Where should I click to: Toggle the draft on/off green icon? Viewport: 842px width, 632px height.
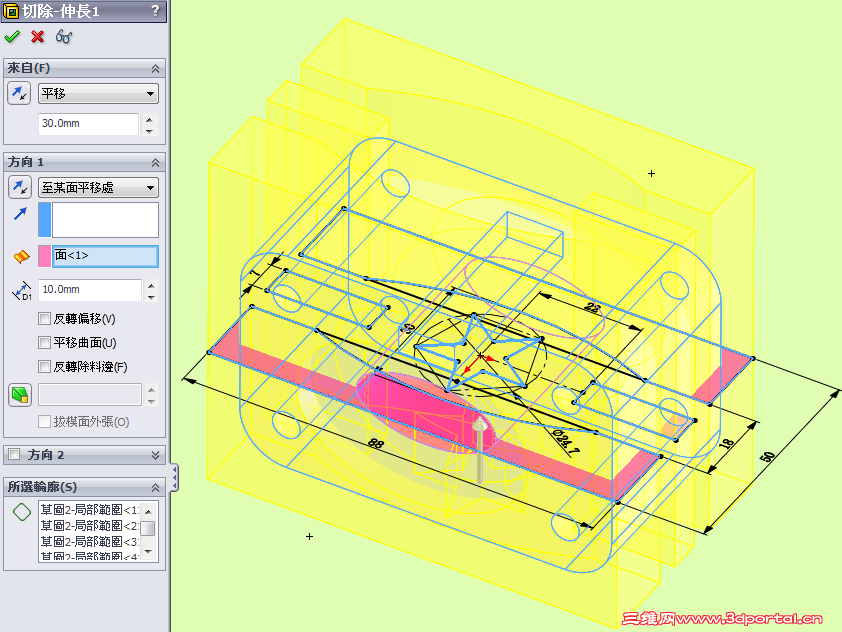20,395
